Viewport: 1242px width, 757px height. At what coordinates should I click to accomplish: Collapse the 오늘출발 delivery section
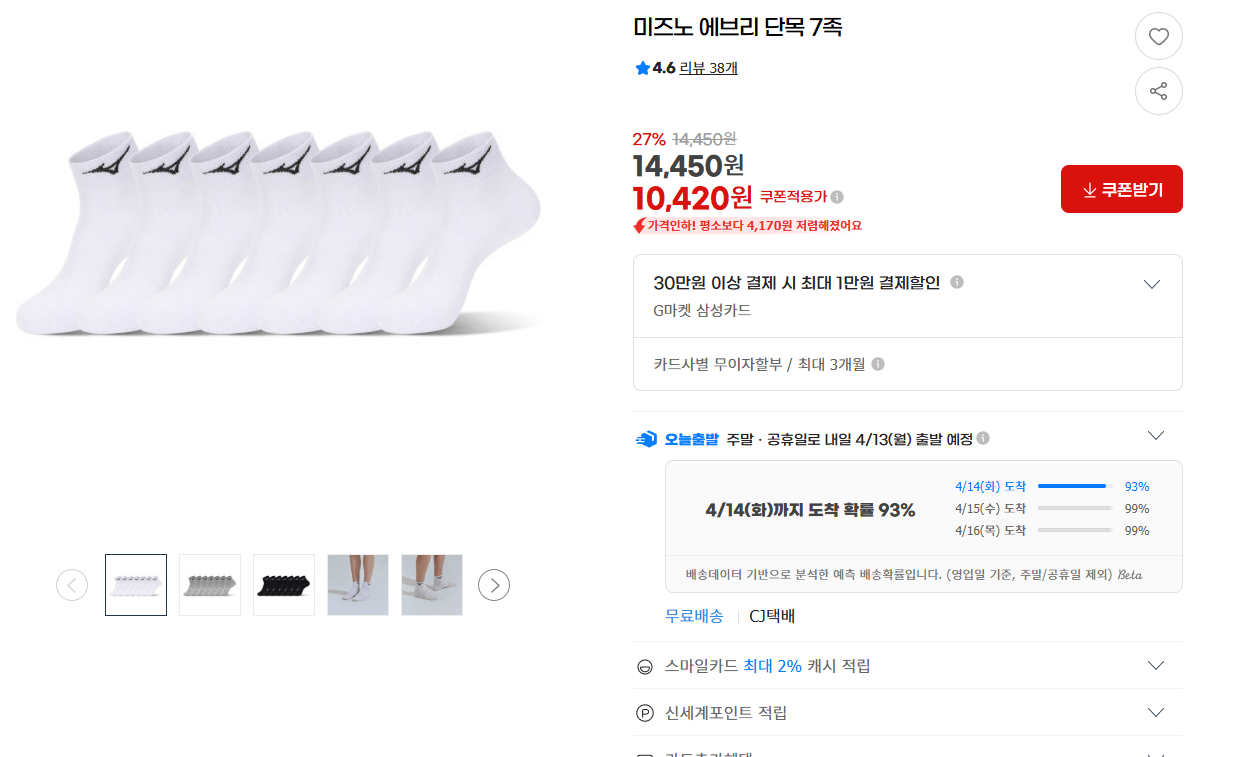click(x=1156, y=435)
